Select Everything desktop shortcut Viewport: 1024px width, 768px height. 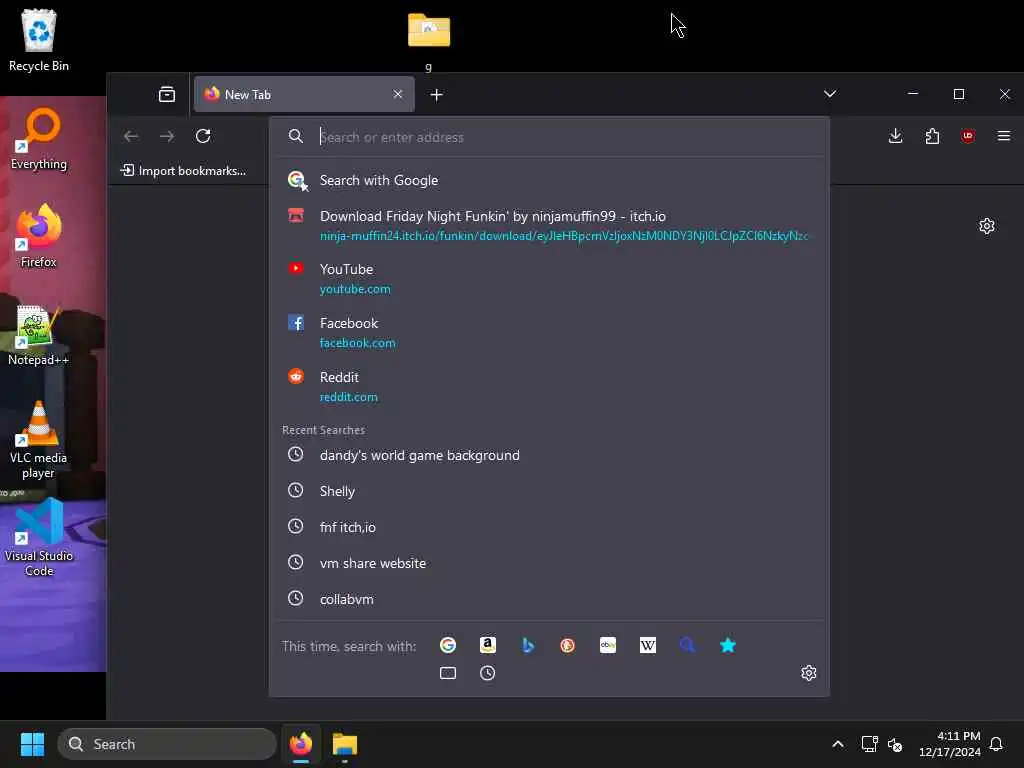(x=39, y=139)
